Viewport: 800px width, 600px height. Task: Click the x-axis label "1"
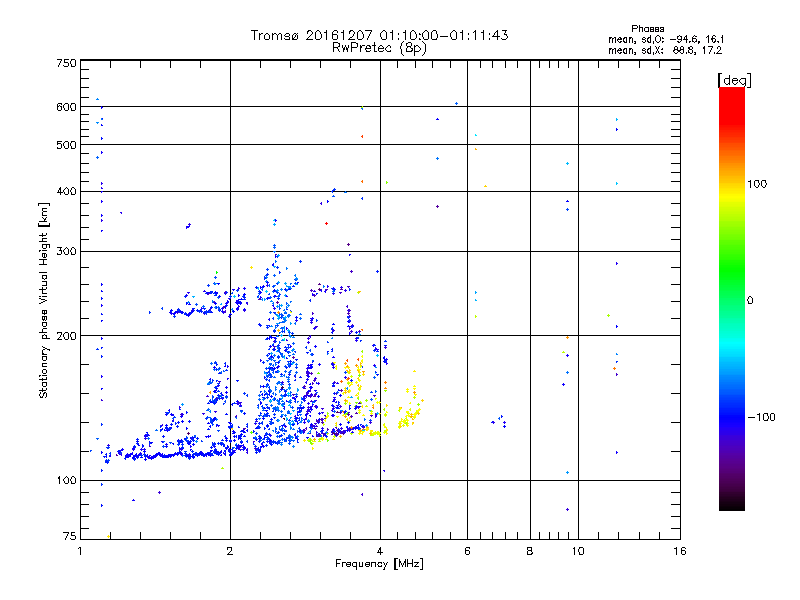pos(80,551)
